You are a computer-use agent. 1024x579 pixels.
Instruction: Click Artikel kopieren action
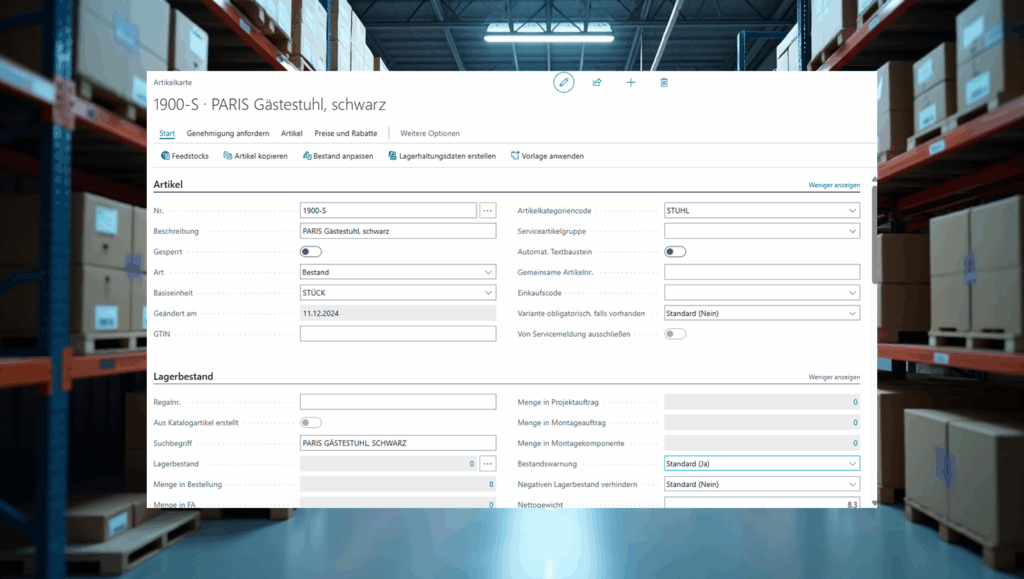point(255,156)
